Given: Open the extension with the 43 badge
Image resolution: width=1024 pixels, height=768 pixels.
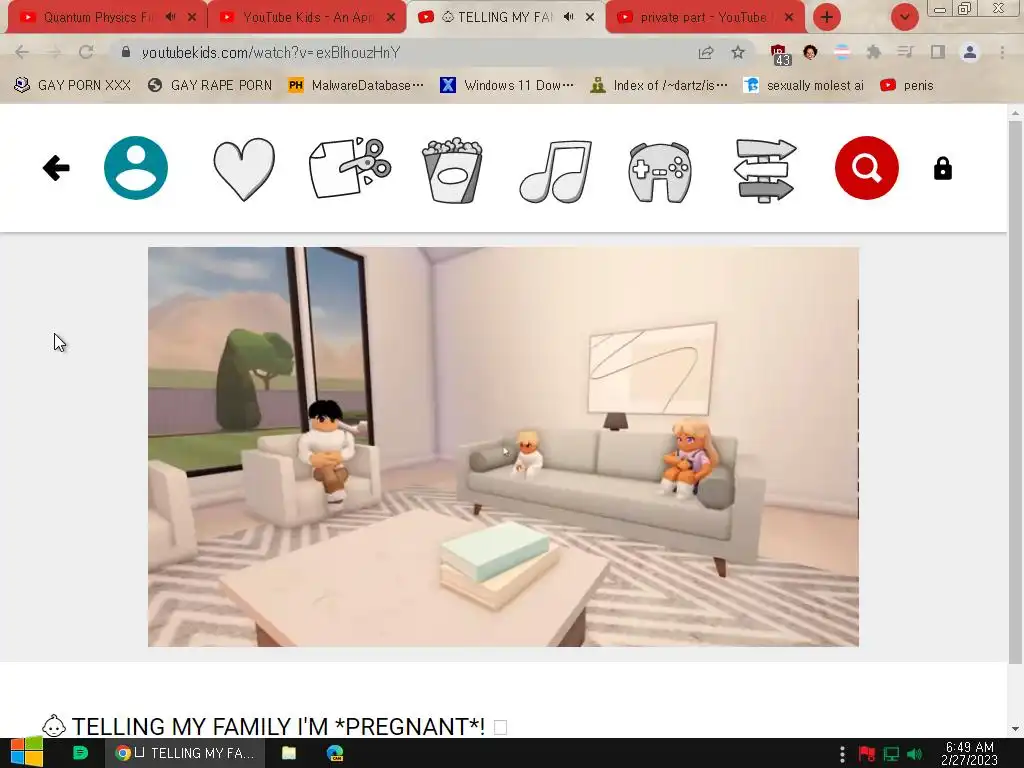Looking at the screenshot, I should point(779,54).
